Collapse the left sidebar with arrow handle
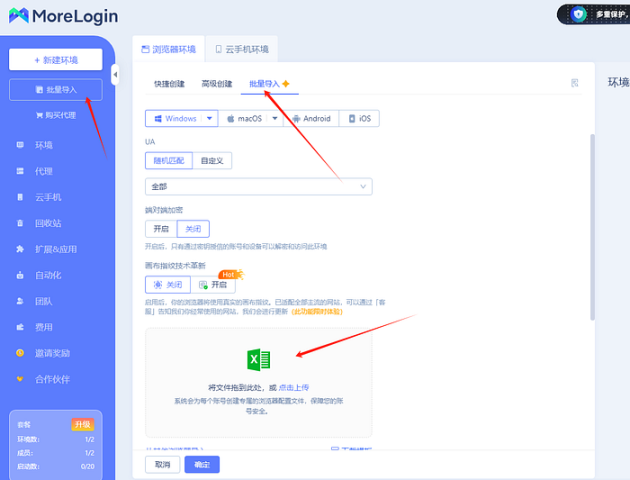The image size is (630, 480). click(x=115, y=75)
